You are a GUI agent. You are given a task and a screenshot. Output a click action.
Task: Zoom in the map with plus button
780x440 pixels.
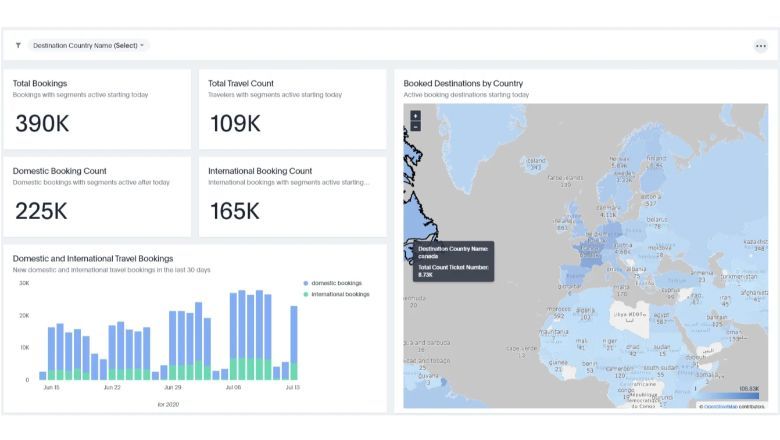pyautogui.click(x=415, y=115)
